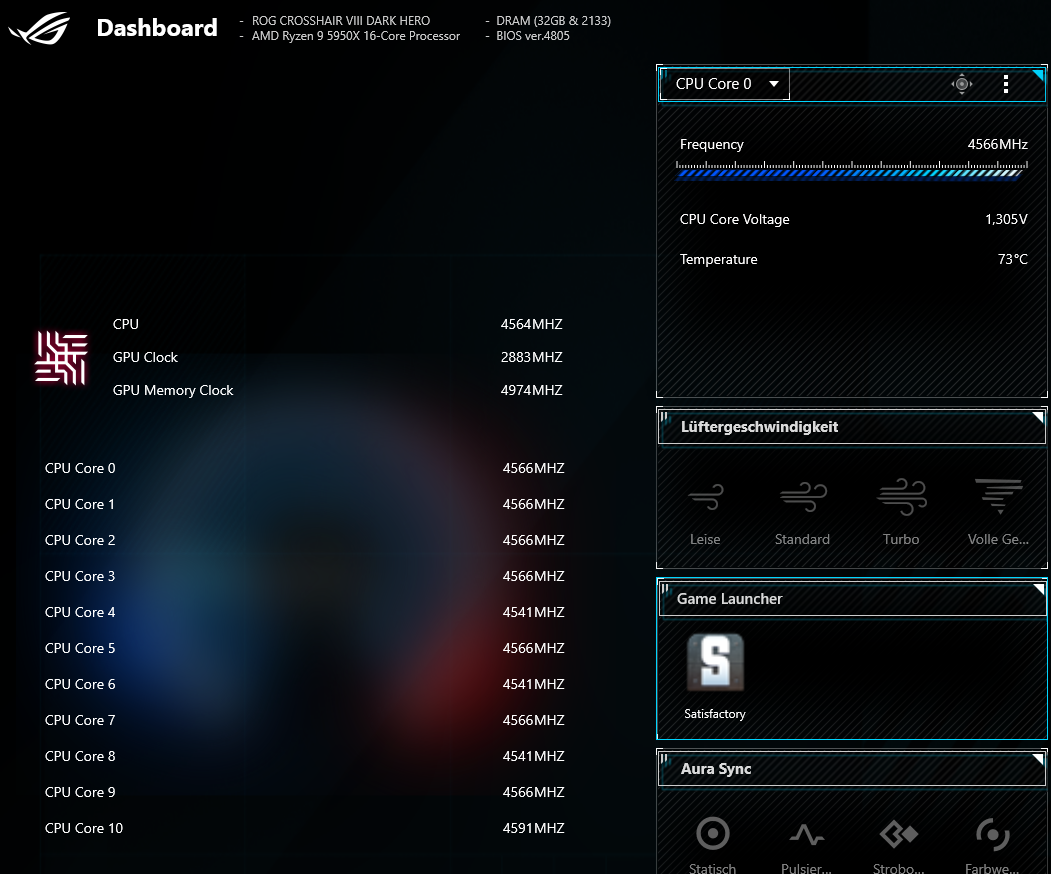Image resolution: width=1051 pixels, height=874 pixels.
Task: Open the three-dot menu in CPU panel
Action: pos(1005,84)
